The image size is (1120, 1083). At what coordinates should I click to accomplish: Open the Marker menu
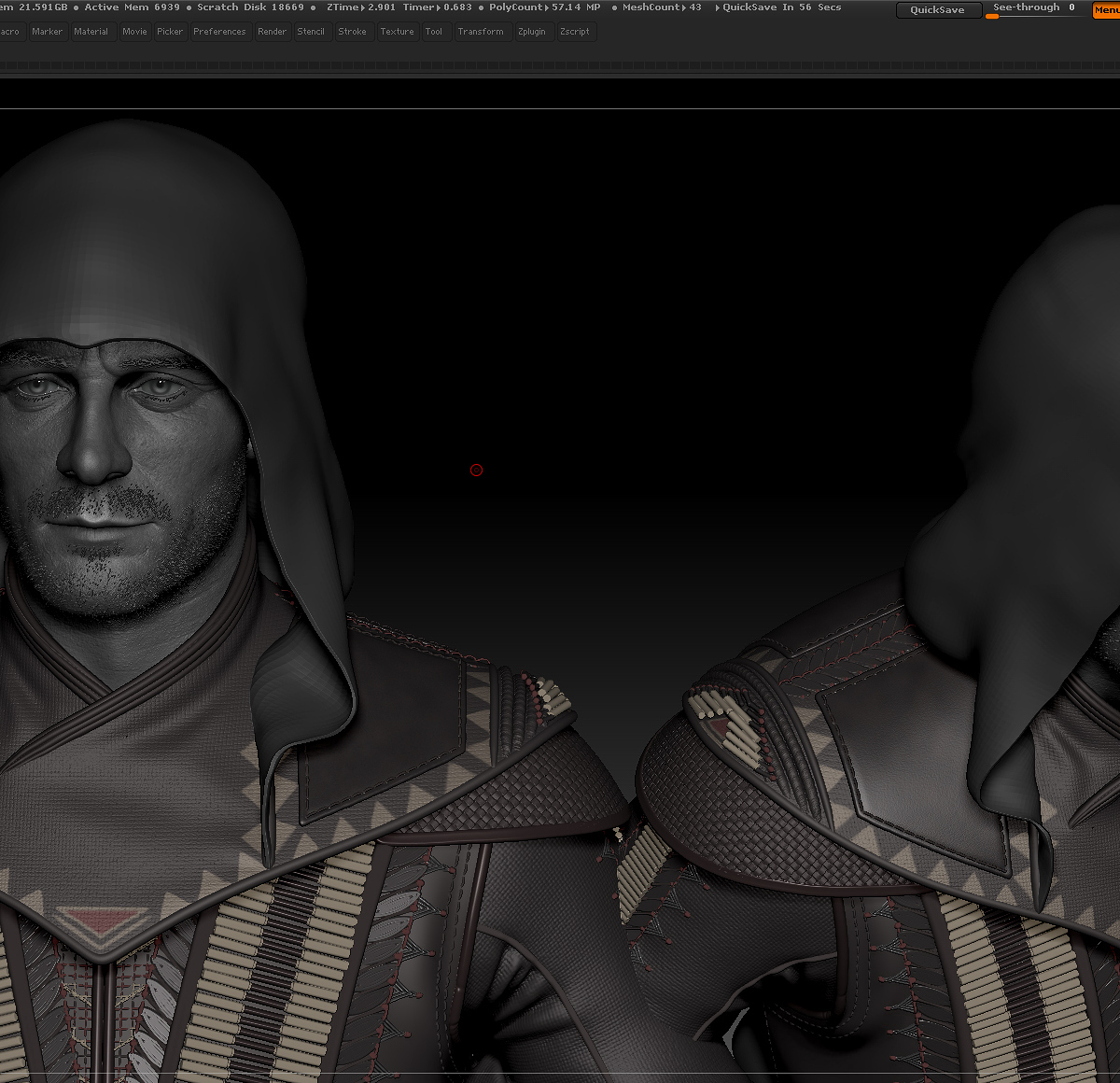[x=47, y=32]
